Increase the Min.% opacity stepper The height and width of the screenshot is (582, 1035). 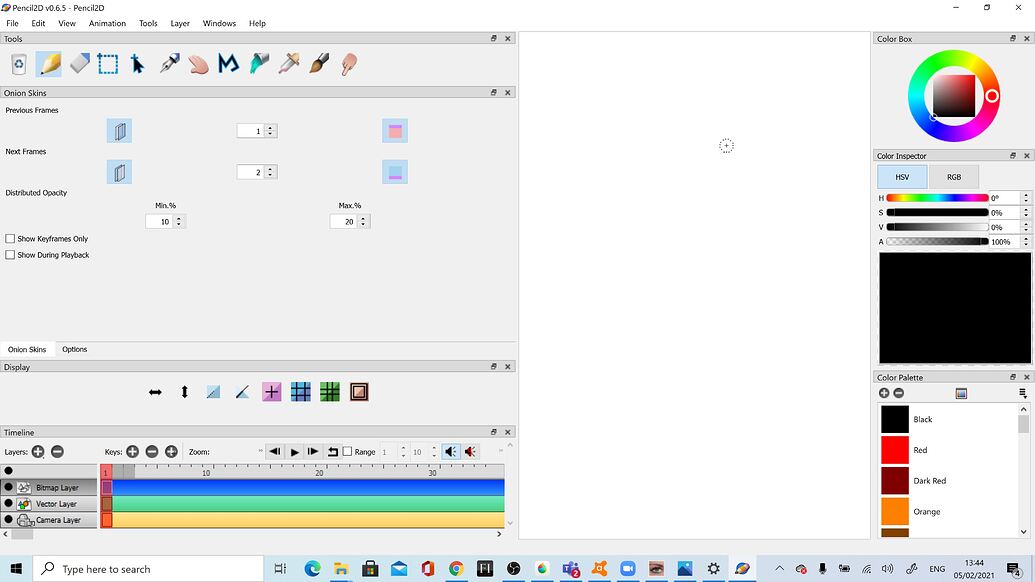tap(179, 218)
